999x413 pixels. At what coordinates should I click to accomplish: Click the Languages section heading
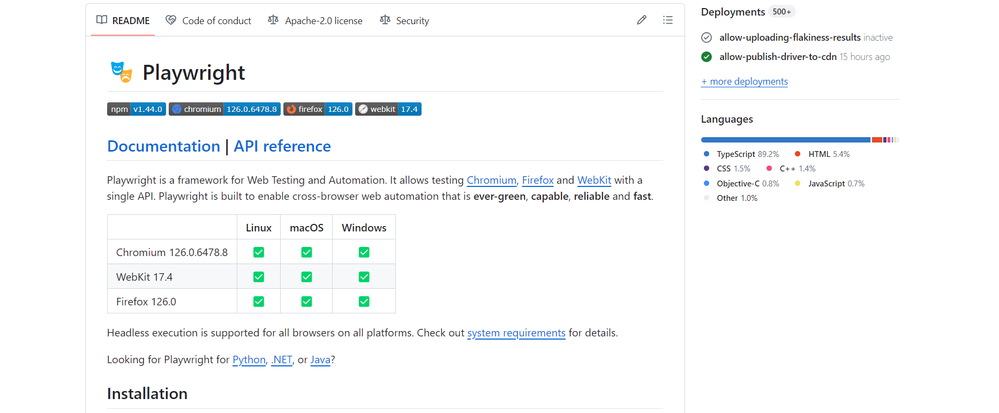click(x=727, y=119)
